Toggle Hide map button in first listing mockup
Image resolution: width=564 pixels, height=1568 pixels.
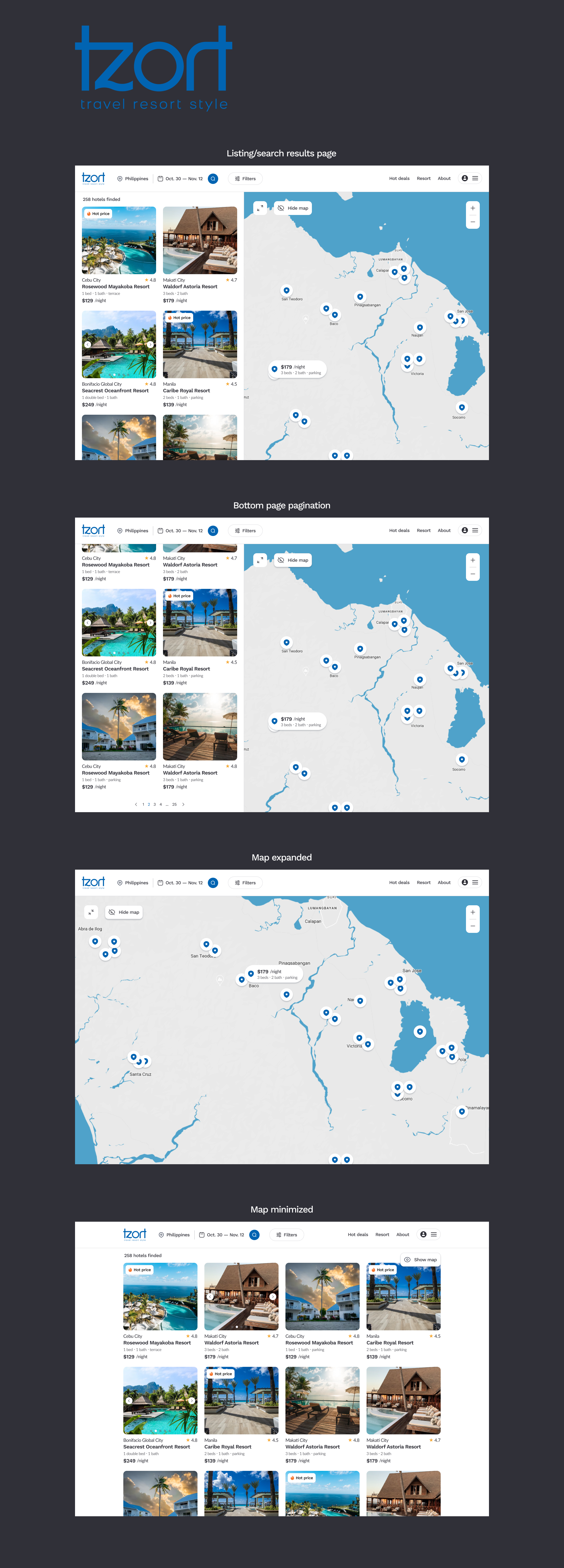tap(293, 208)
